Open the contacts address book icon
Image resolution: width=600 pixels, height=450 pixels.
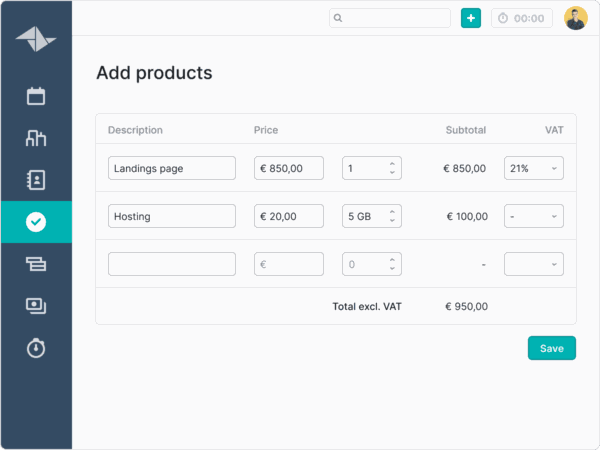36,180
